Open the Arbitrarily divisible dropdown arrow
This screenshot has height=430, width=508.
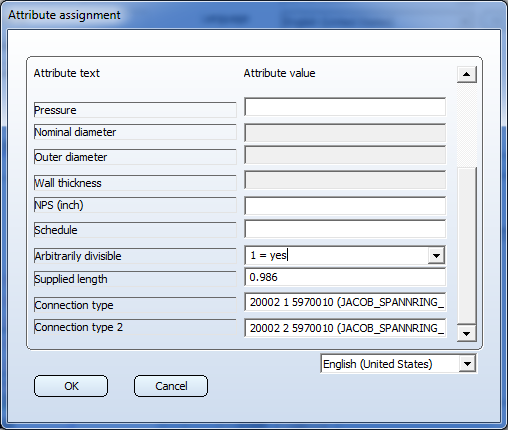click(436, 256)
